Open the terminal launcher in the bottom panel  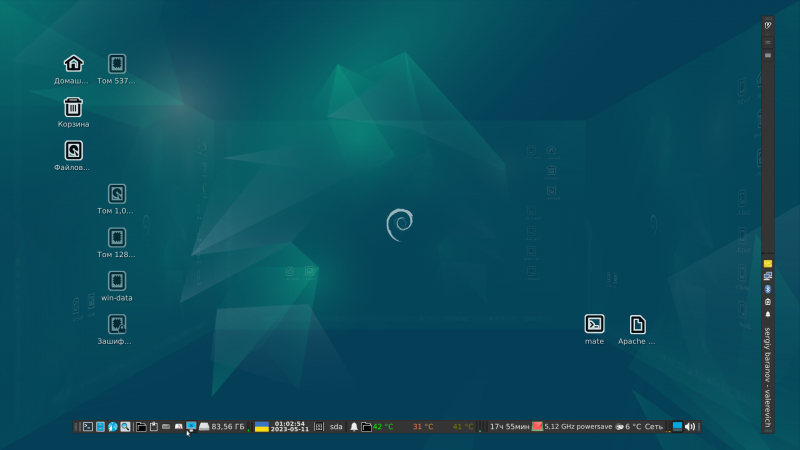pyautogui.click(x=87, y=426)
